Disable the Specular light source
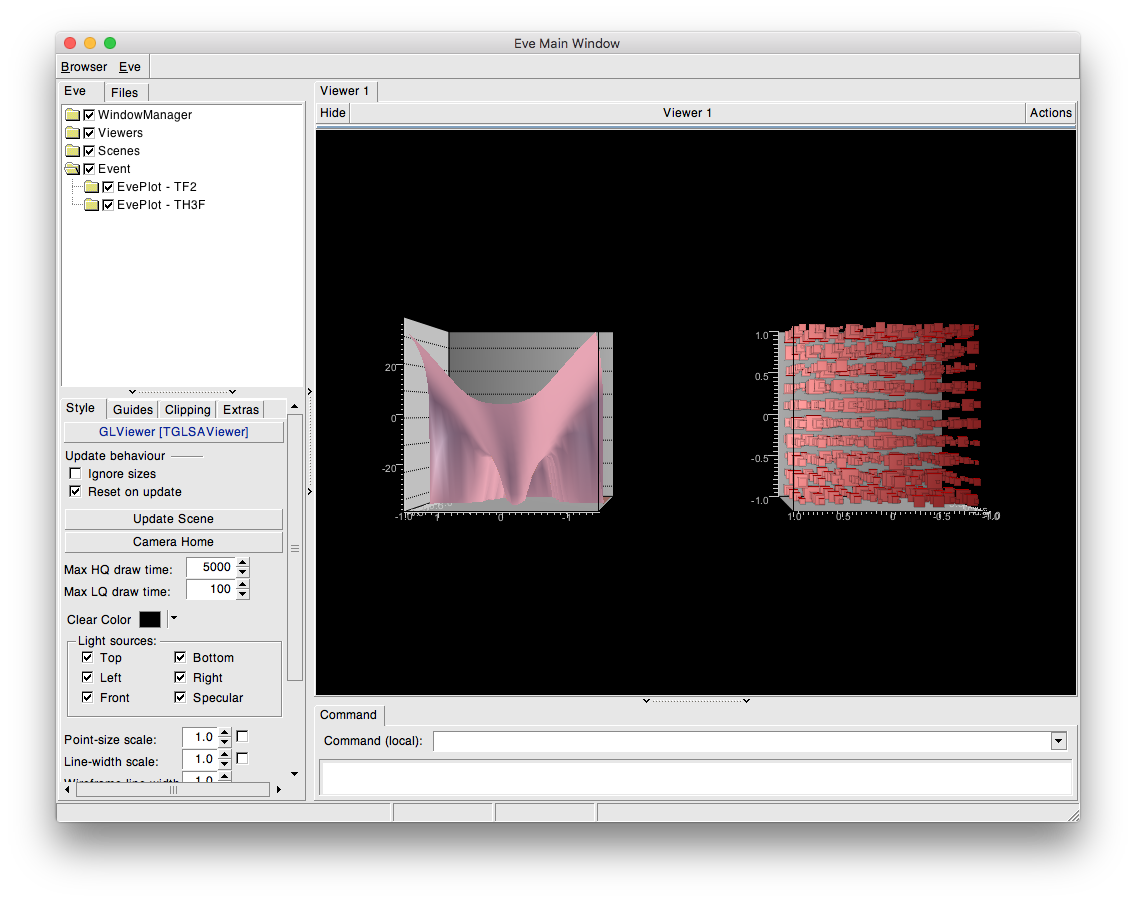This screenshot has width=1136, height=902. [180, 698]
